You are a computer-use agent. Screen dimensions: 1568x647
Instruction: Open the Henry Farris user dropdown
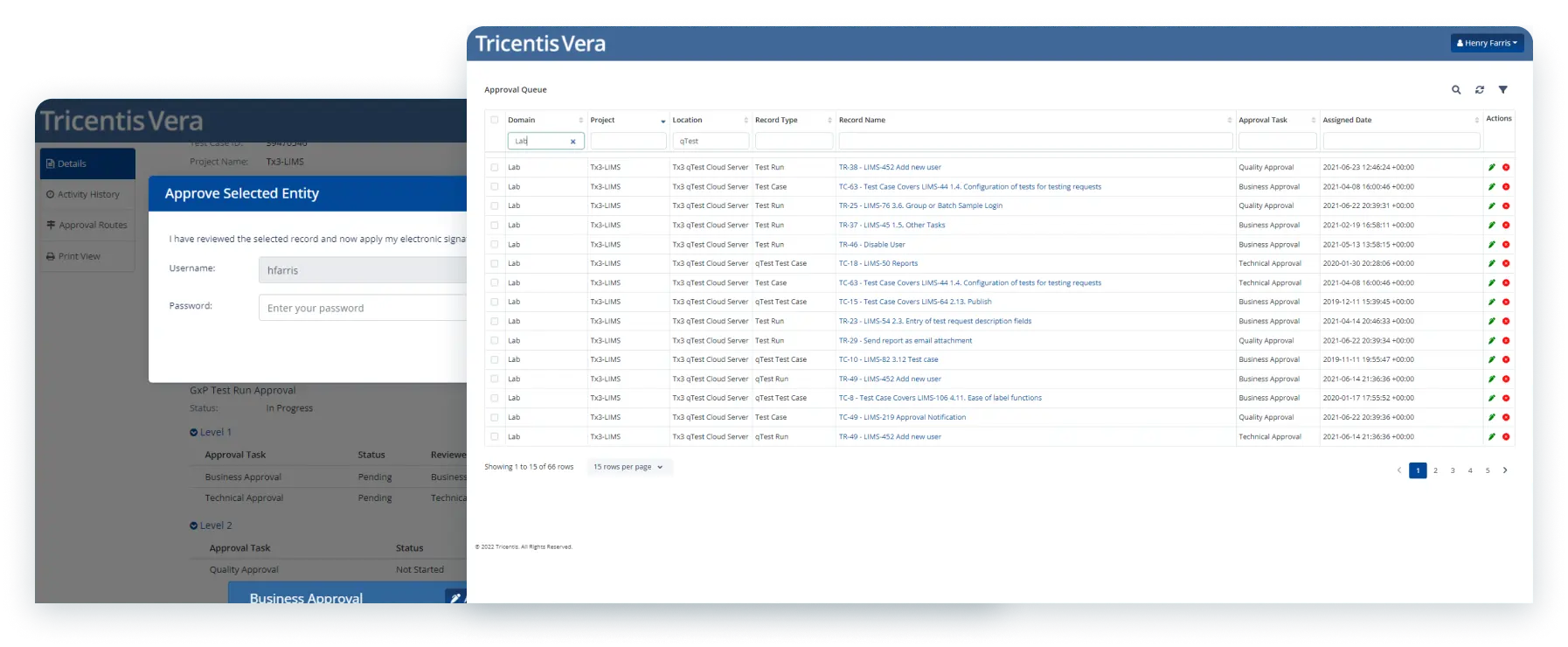coord(1487,43)
